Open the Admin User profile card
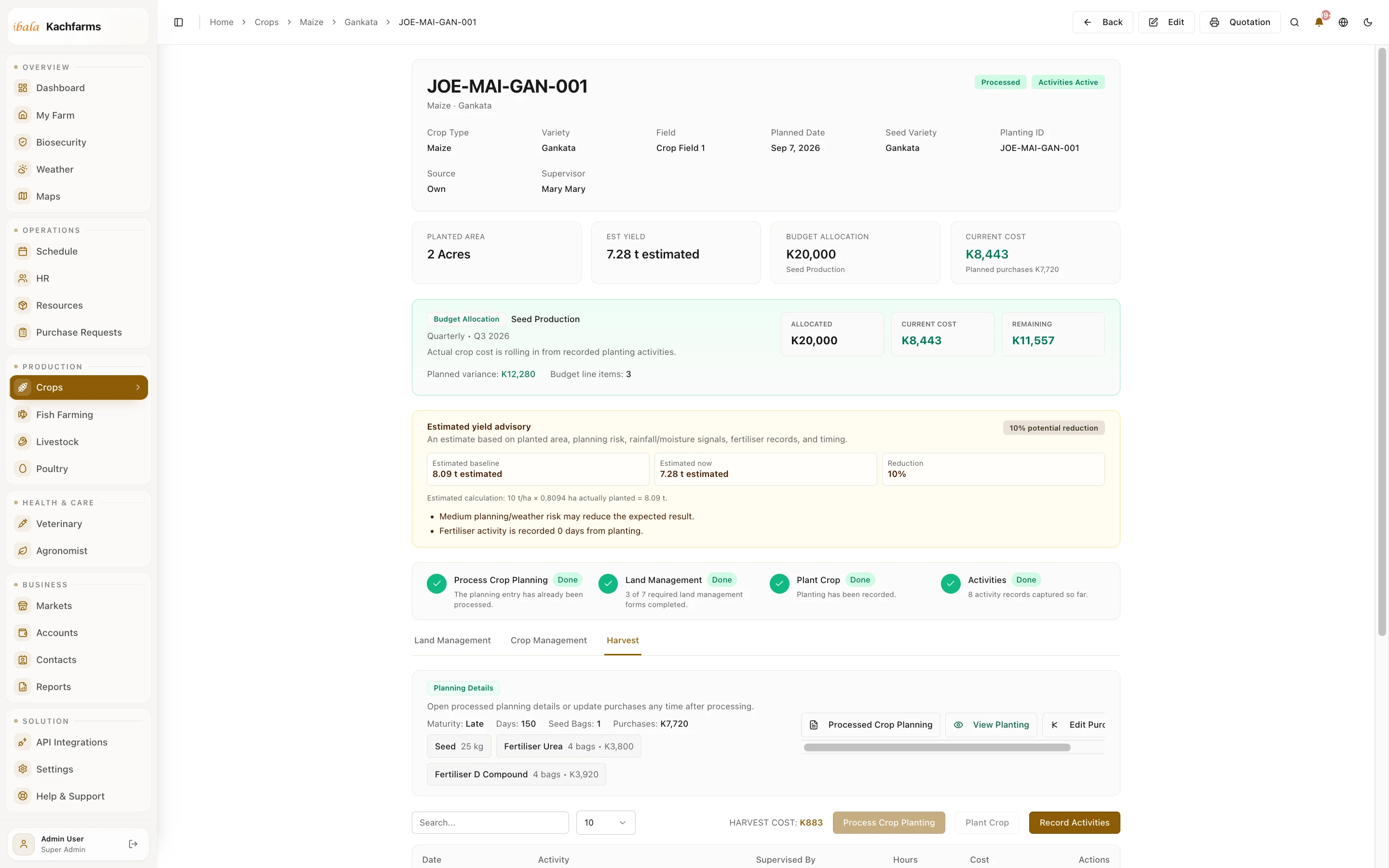This screenshot has width=1389, height=868. pos(78,844)
